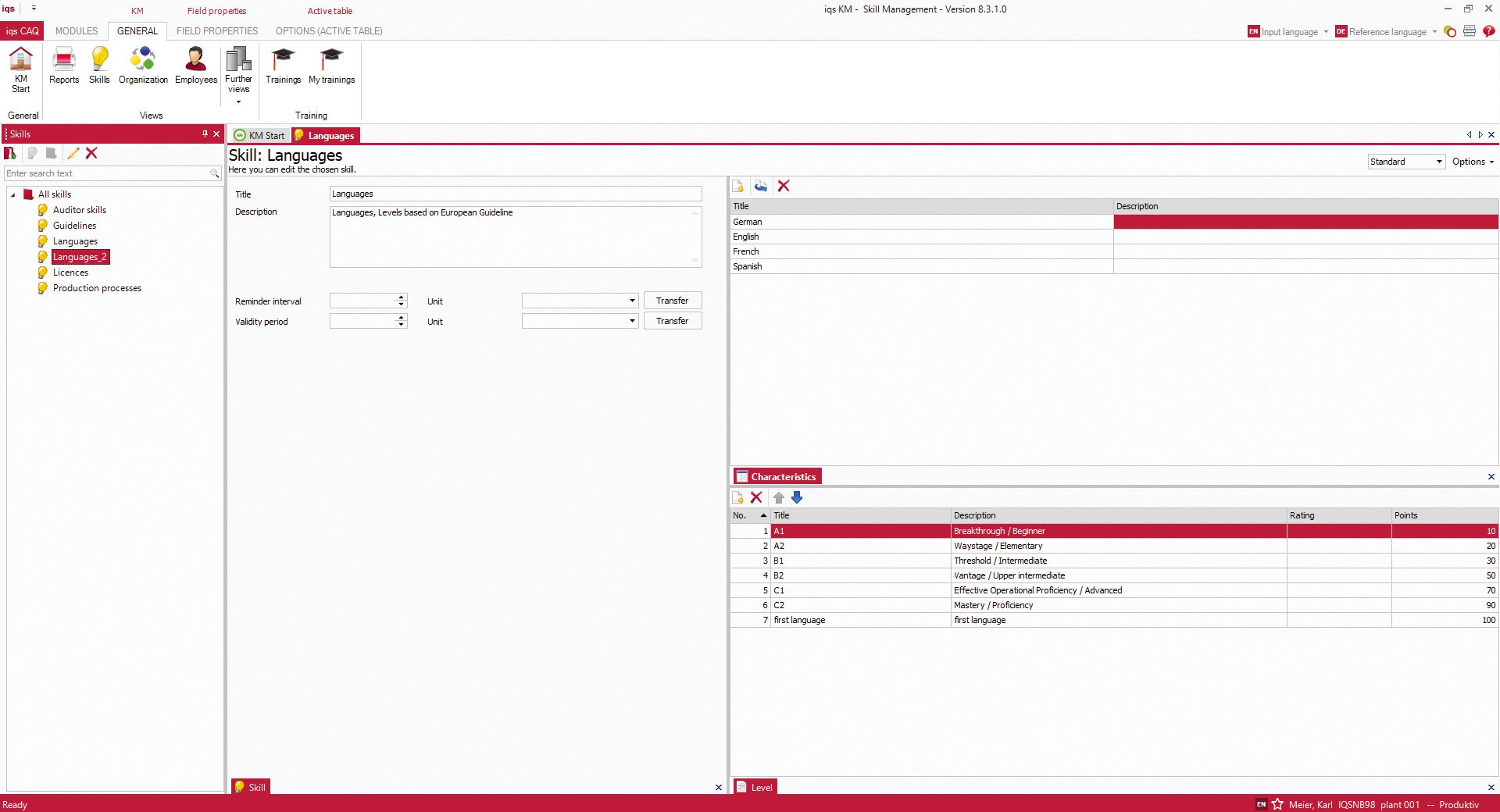Delete characteristic using red X icon
Viewport: 1500px width, 812px height.
pos(755,497)
